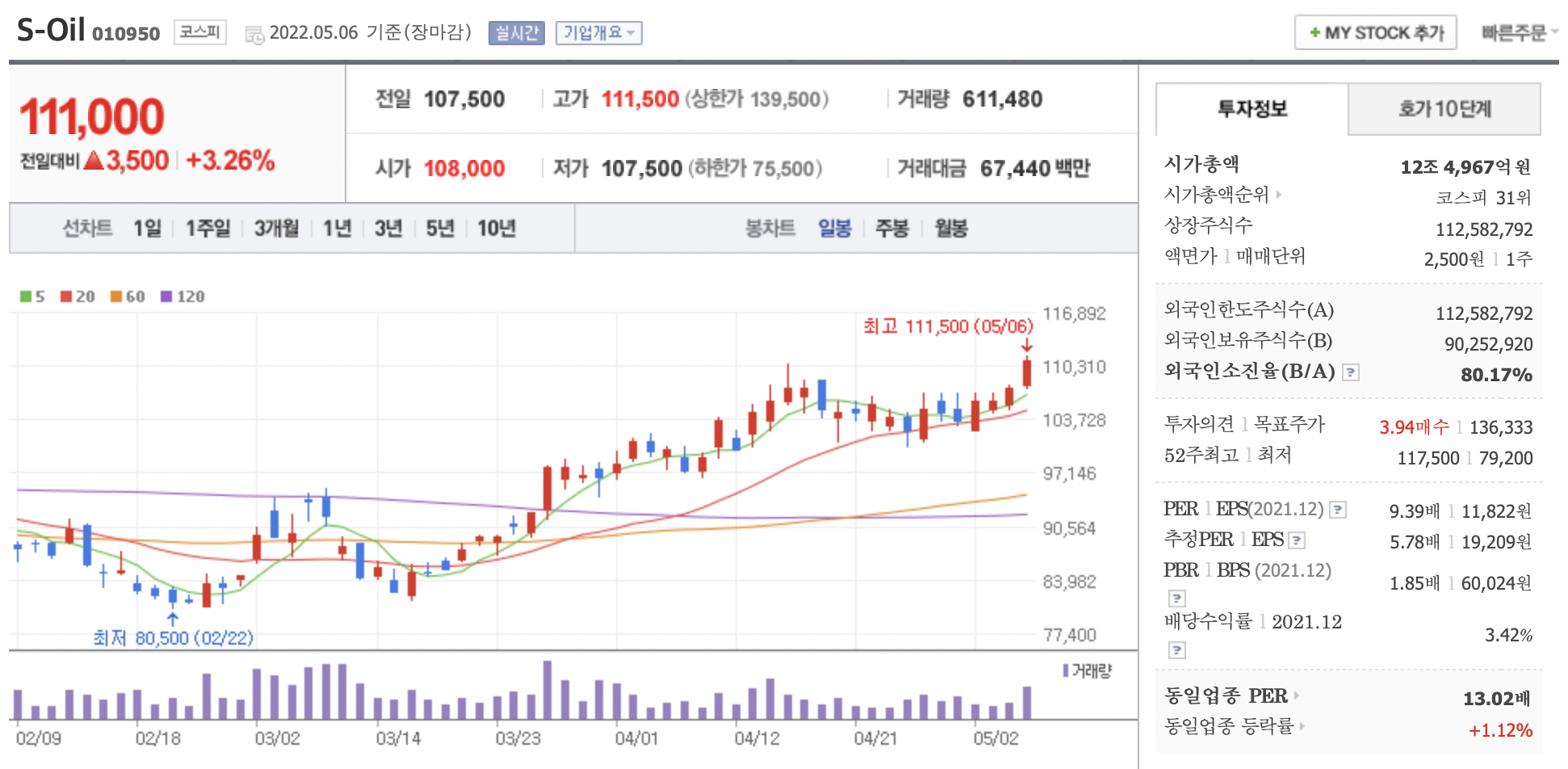Viewport: 1568px width, 769px height.
Task: Click the current price 111,000
Action: pyautogui.click(x=92, y=117)
